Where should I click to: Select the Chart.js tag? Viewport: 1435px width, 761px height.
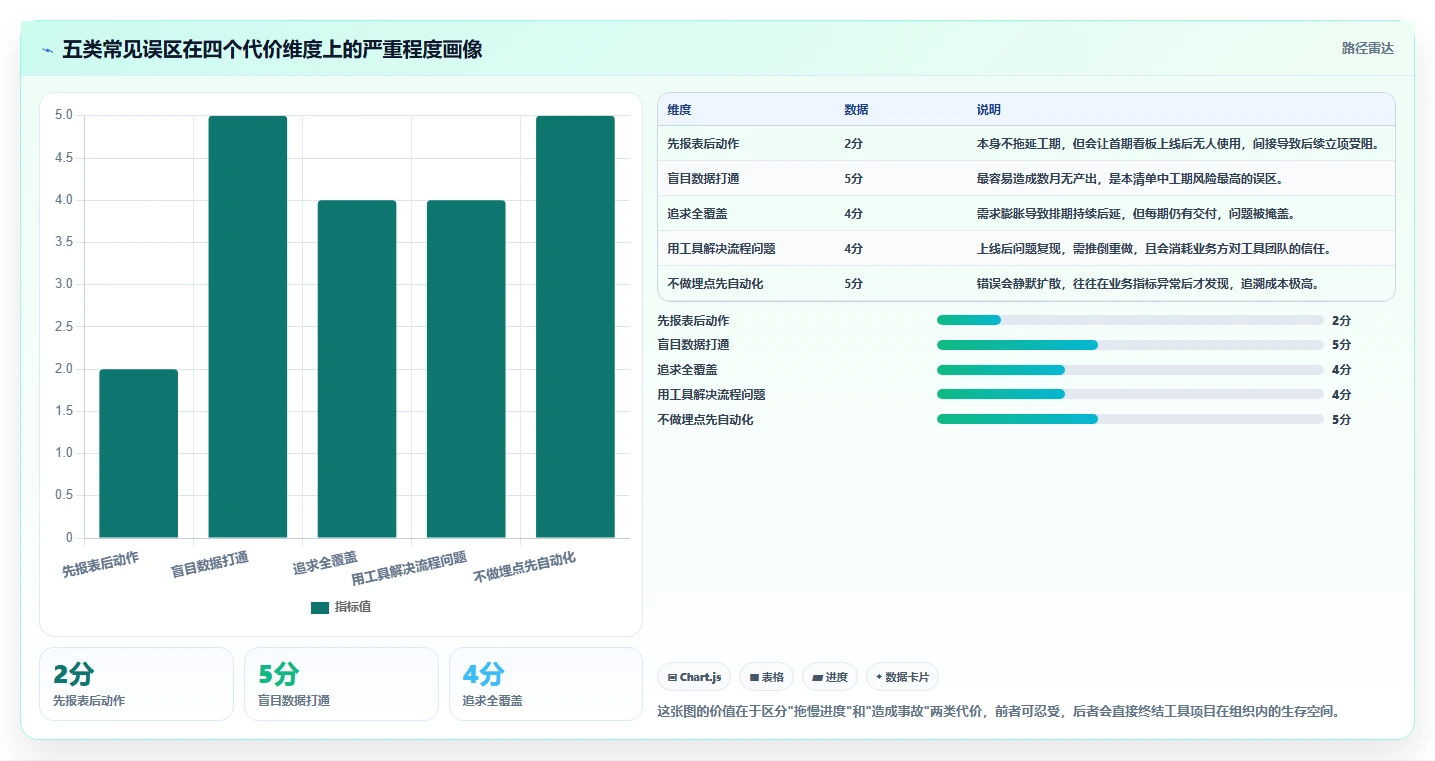pyautogui.click(x=694, y=677)
